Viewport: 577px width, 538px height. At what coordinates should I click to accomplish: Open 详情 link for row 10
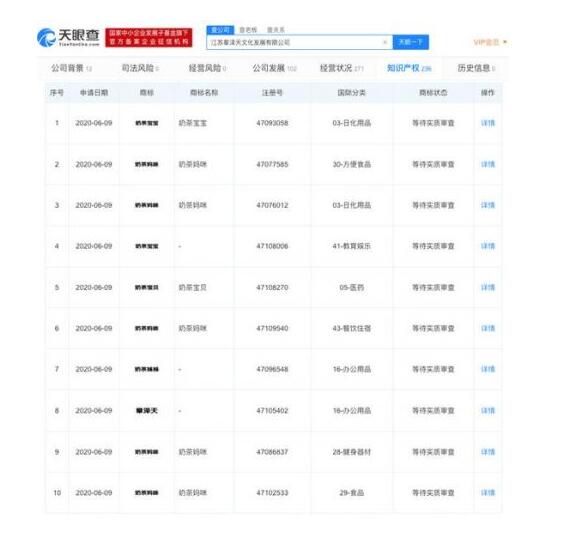coord(488,492)
